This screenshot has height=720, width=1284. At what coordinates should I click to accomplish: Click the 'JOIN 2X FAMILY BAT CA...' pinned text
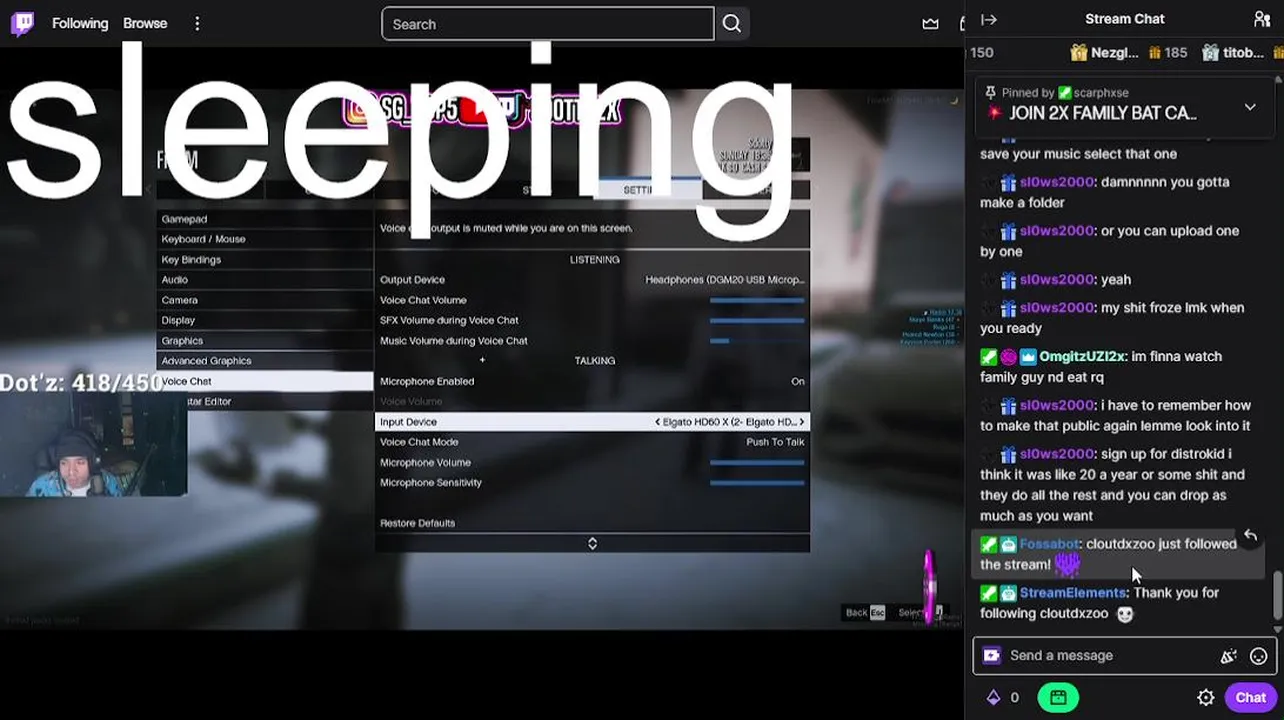pyautogui.click(x=1103, y=113)
